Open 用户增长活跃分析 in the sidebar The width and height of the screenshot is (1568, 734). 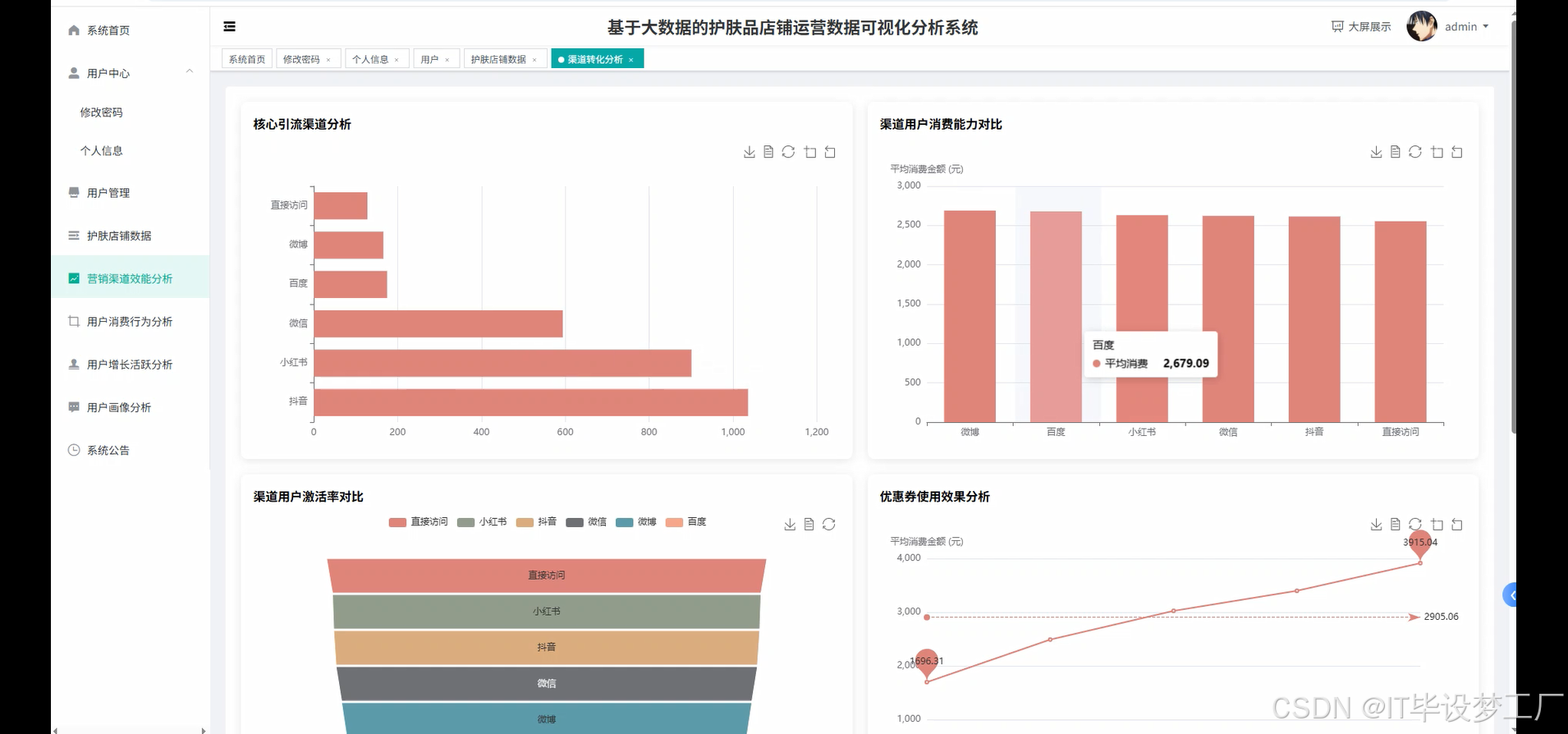coord(130,365)
